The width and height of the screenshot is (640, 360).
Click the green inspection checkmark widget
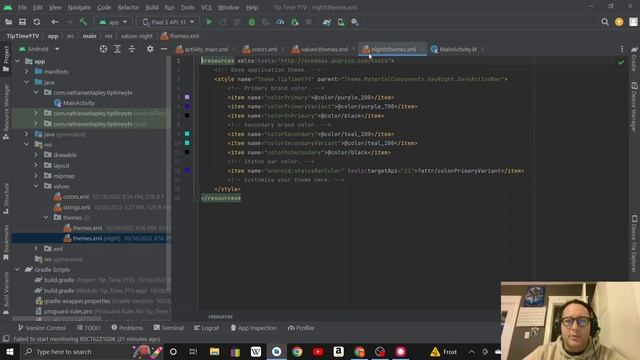(621, 62)
